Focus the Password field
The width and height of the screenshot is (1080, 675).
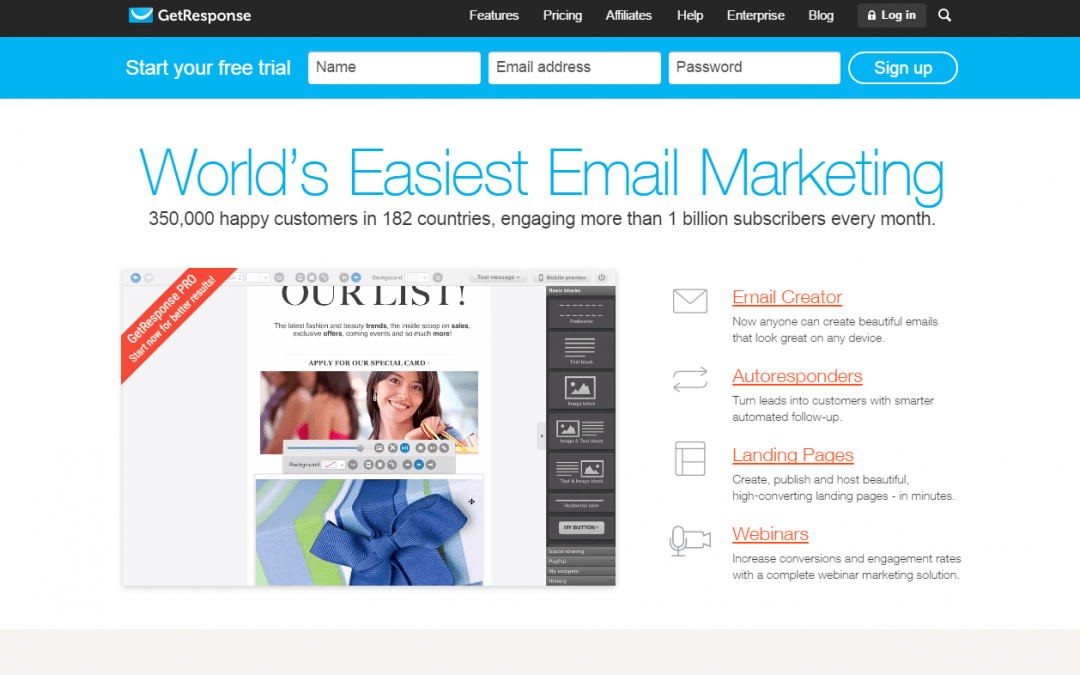point(754,68)
